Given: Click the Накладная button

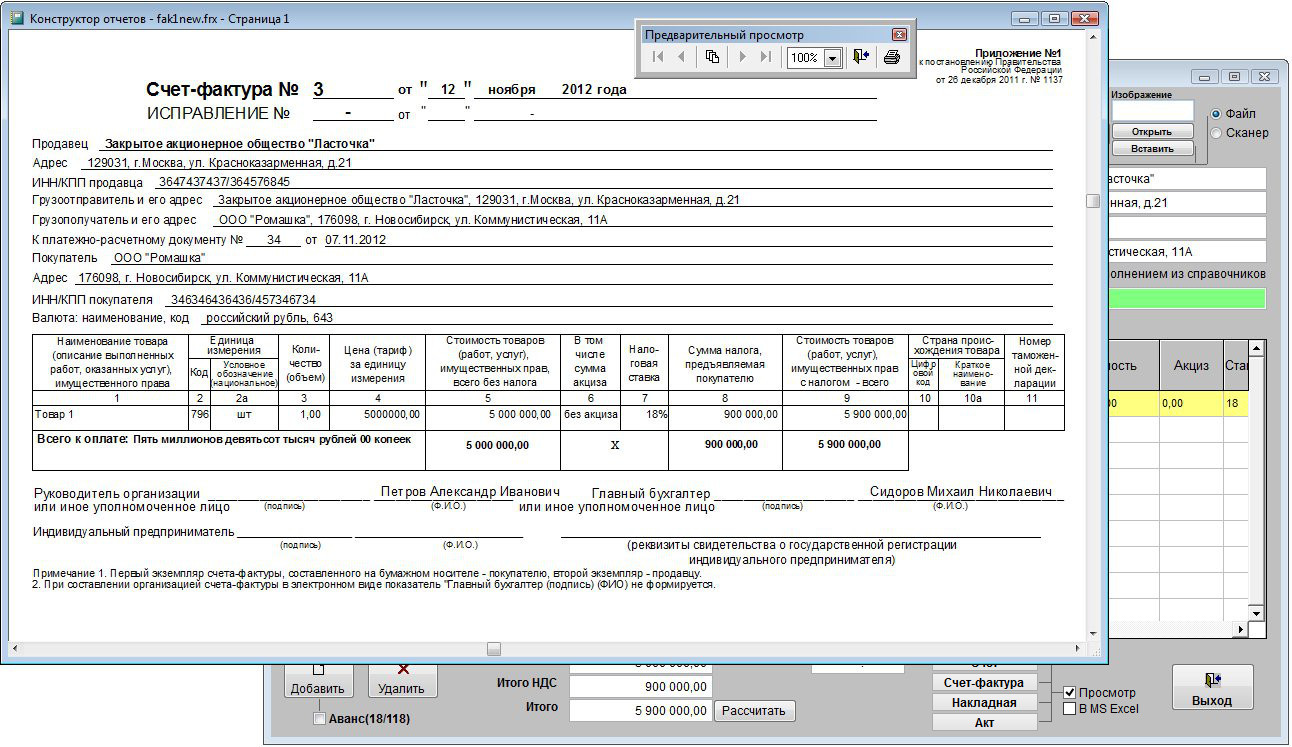Looking at the screenshot, I should point(983,702).
